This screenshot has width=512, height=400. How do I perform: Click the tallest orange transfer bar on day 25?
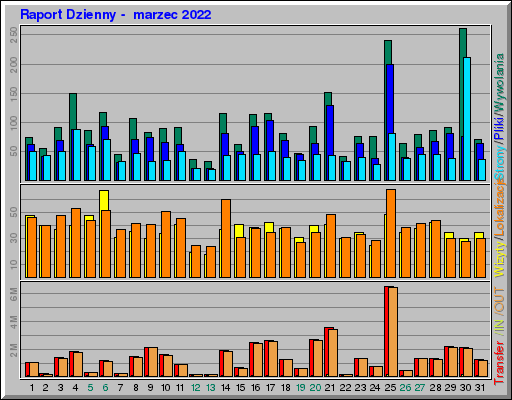[393, 332]
